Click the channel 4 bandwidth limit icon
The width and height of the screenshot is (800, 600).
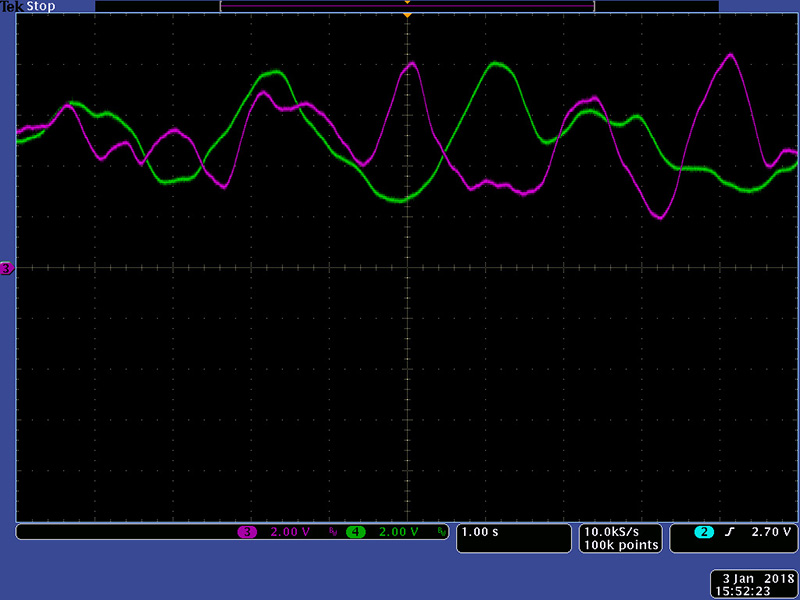click(x=442, y=532)
